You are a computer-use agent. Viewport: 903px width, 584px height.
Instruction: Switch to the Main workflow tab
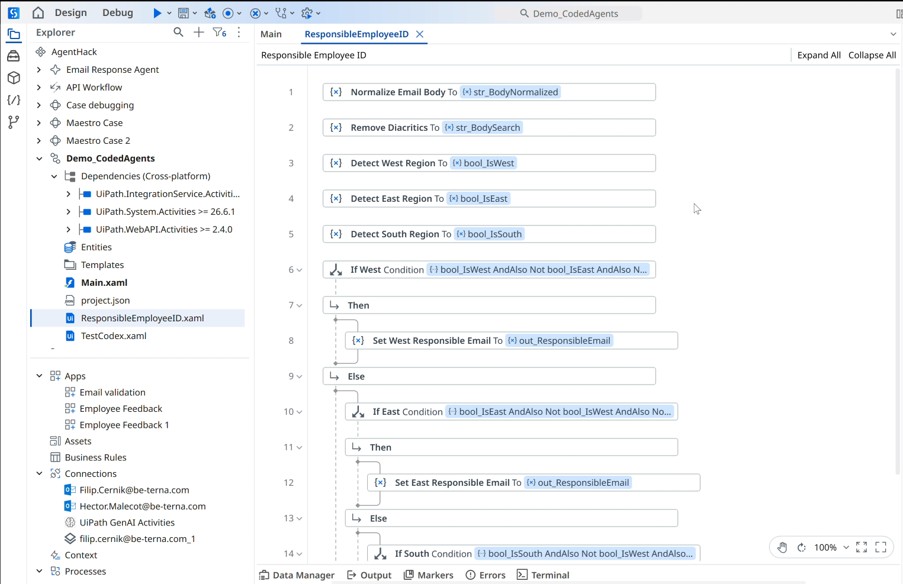coord(271,34)
